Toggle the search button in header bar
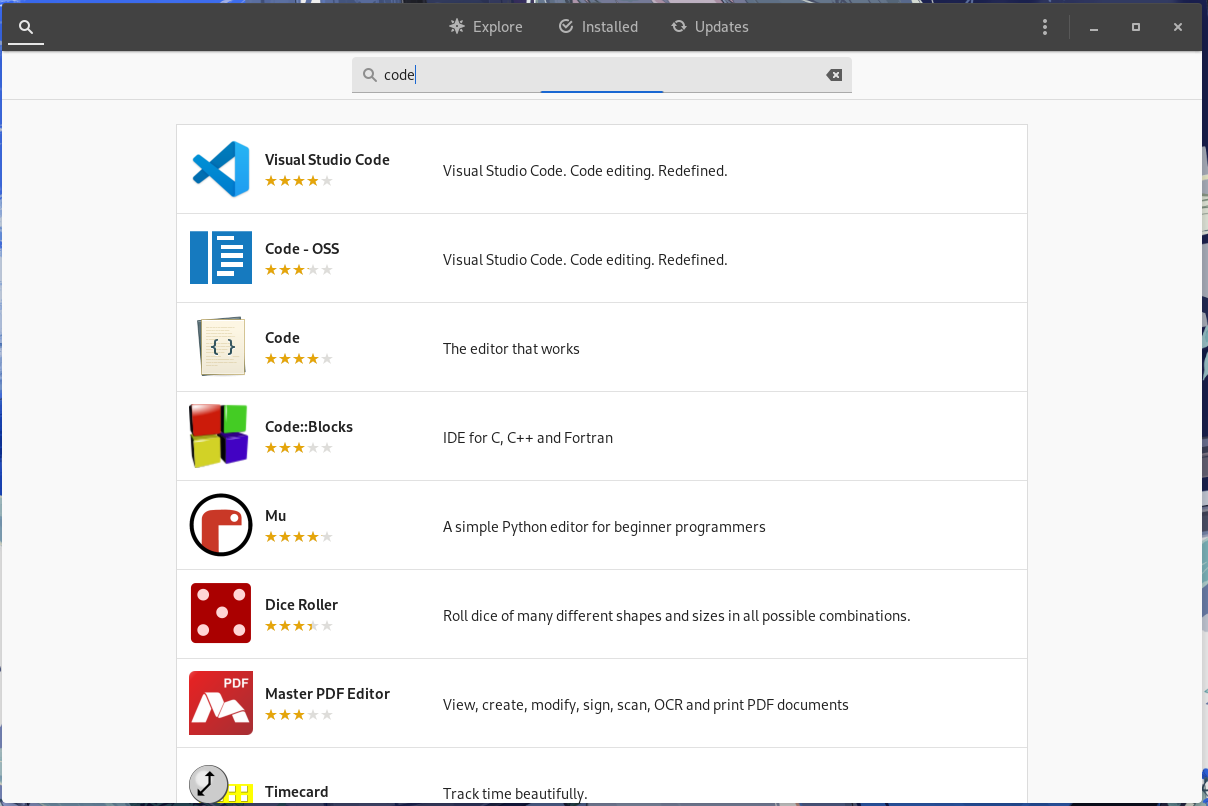 [26, 27]
